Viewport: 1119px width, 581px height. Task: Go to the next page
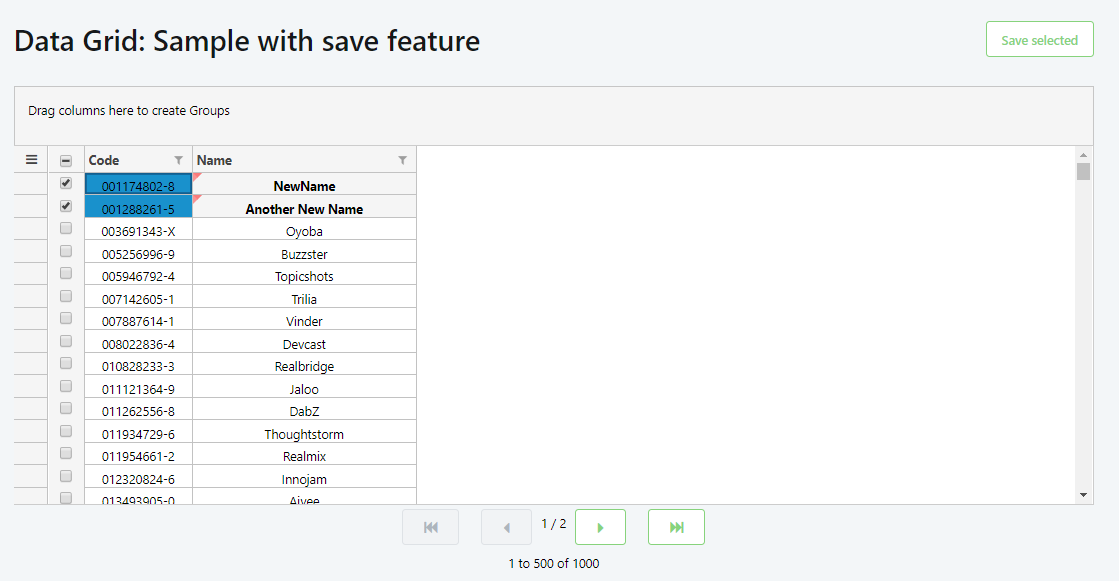600,527
